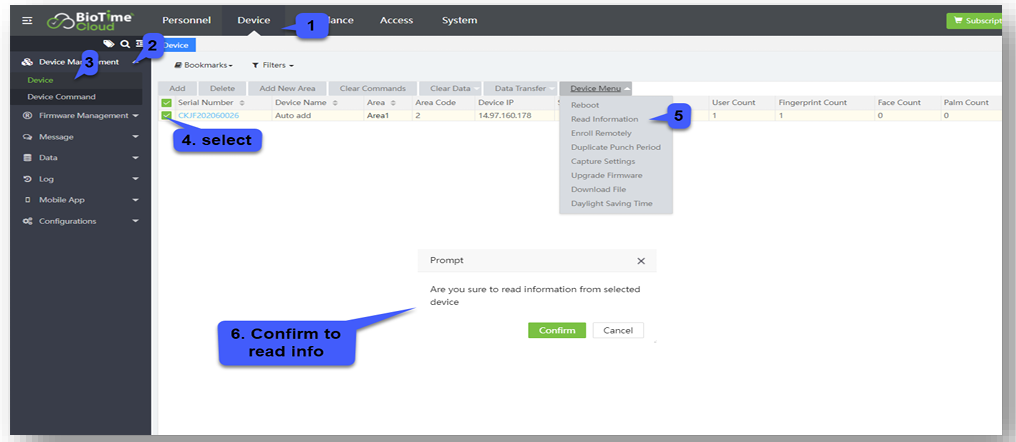Click the search magnifier icon in sidebar

point(124,44)
